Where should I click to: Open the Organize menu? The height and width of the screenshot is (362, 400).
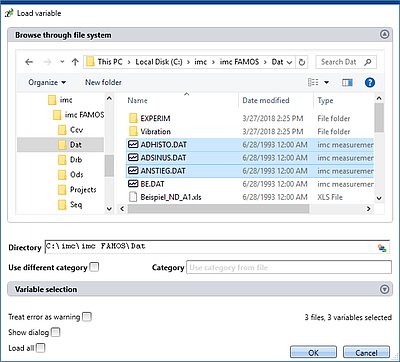47,82
